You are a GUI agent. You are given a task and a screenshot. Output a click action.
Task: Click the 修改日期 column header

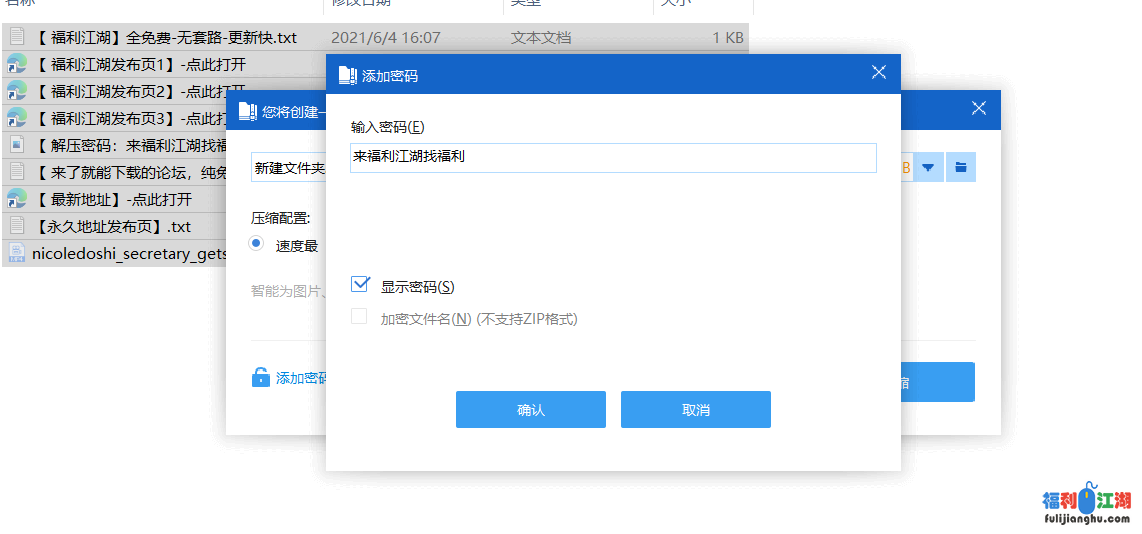361,4
